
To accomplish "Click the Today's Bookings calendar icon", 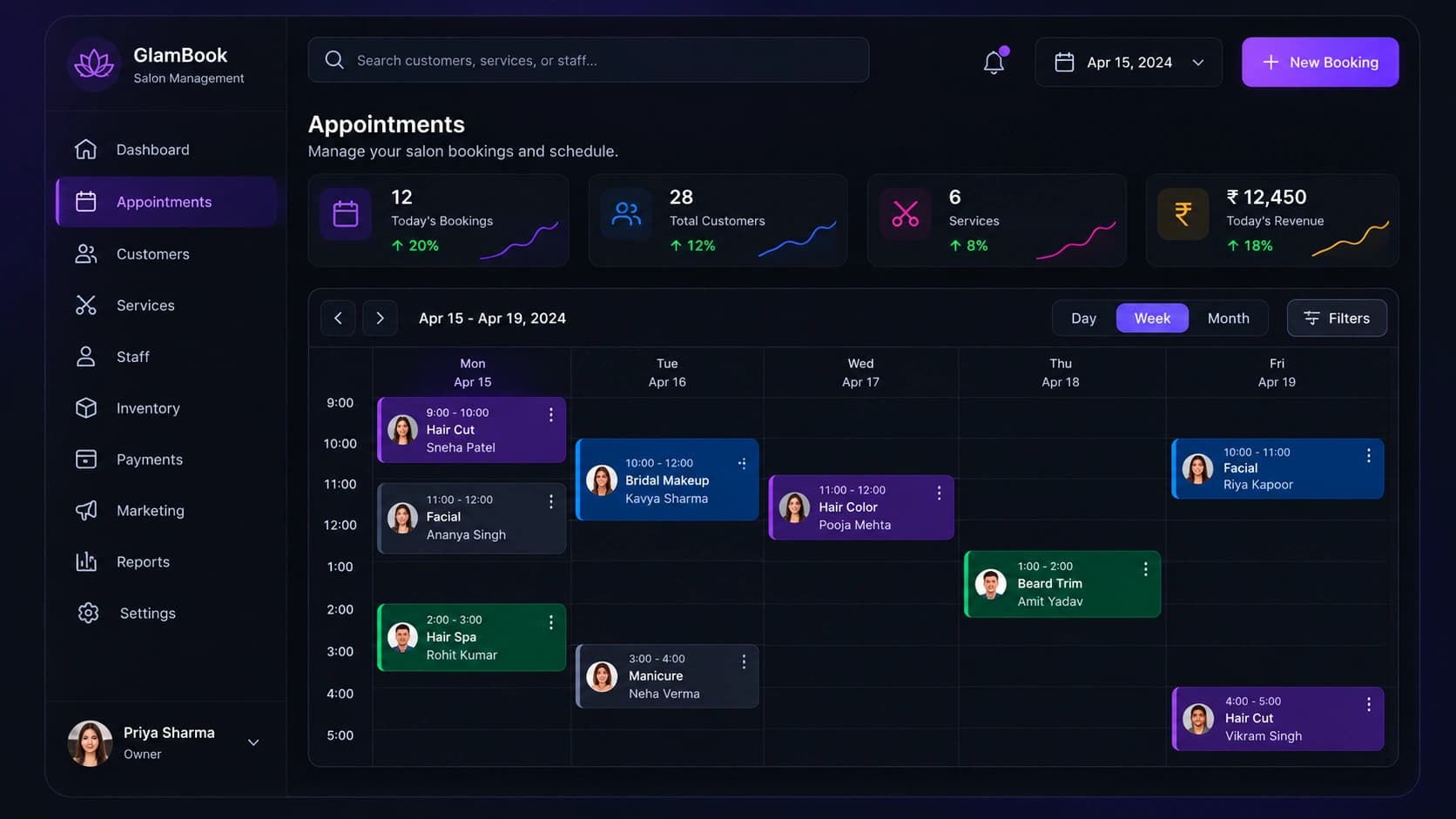I will click(346, 213).
